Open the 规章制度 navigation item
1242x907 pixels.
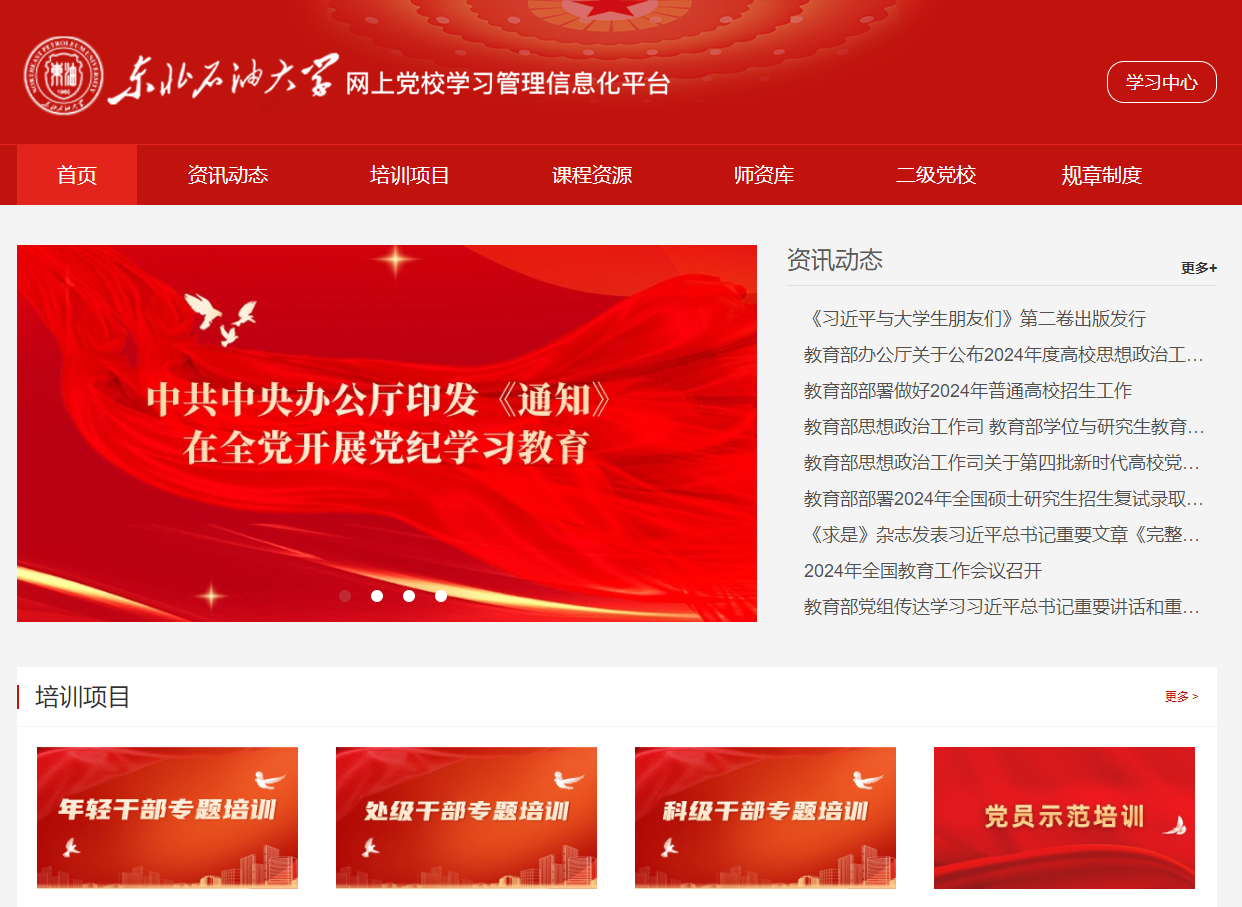(1101, 175)
